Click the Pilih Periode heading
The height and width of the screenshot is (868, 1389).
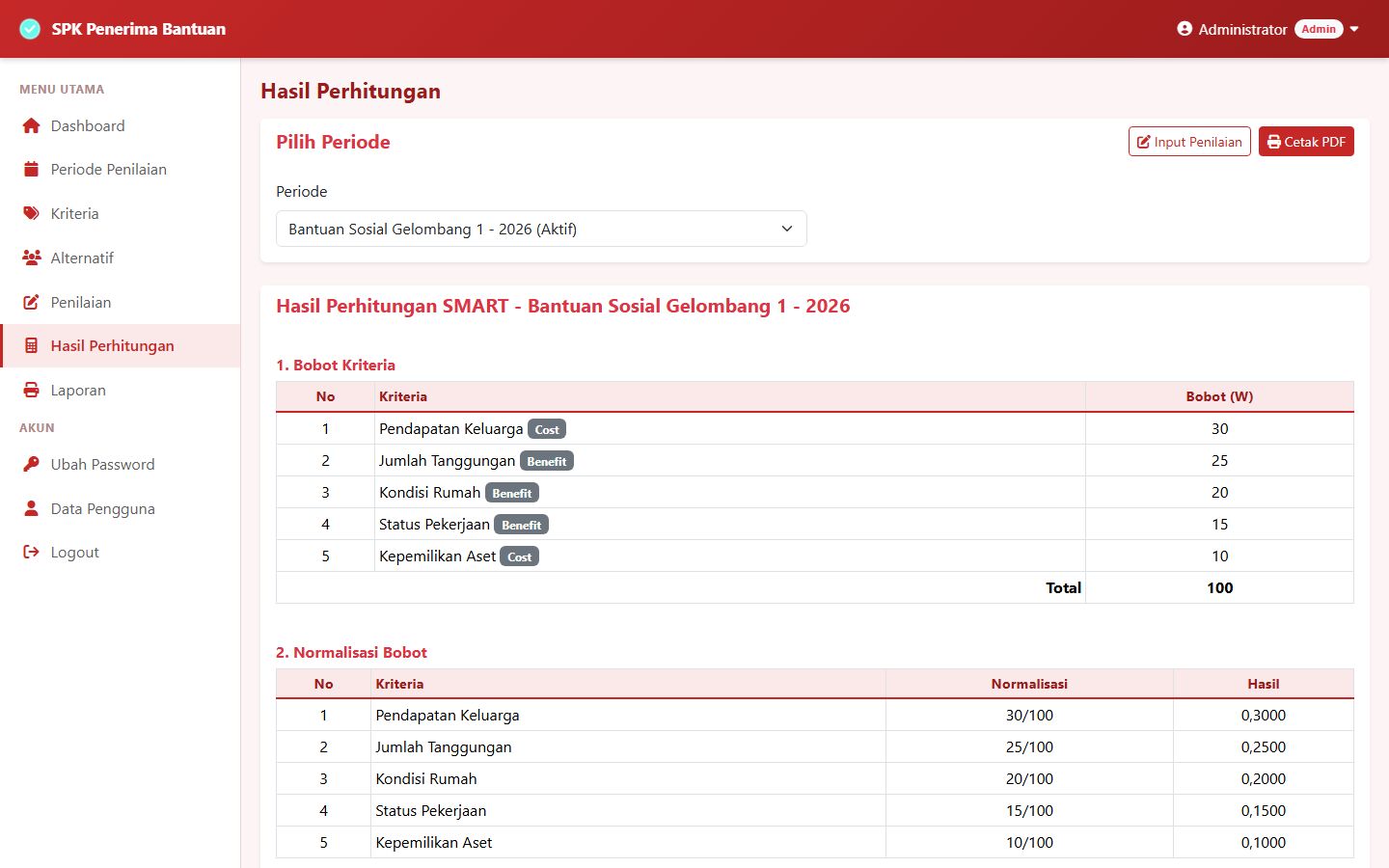[334, 142]
